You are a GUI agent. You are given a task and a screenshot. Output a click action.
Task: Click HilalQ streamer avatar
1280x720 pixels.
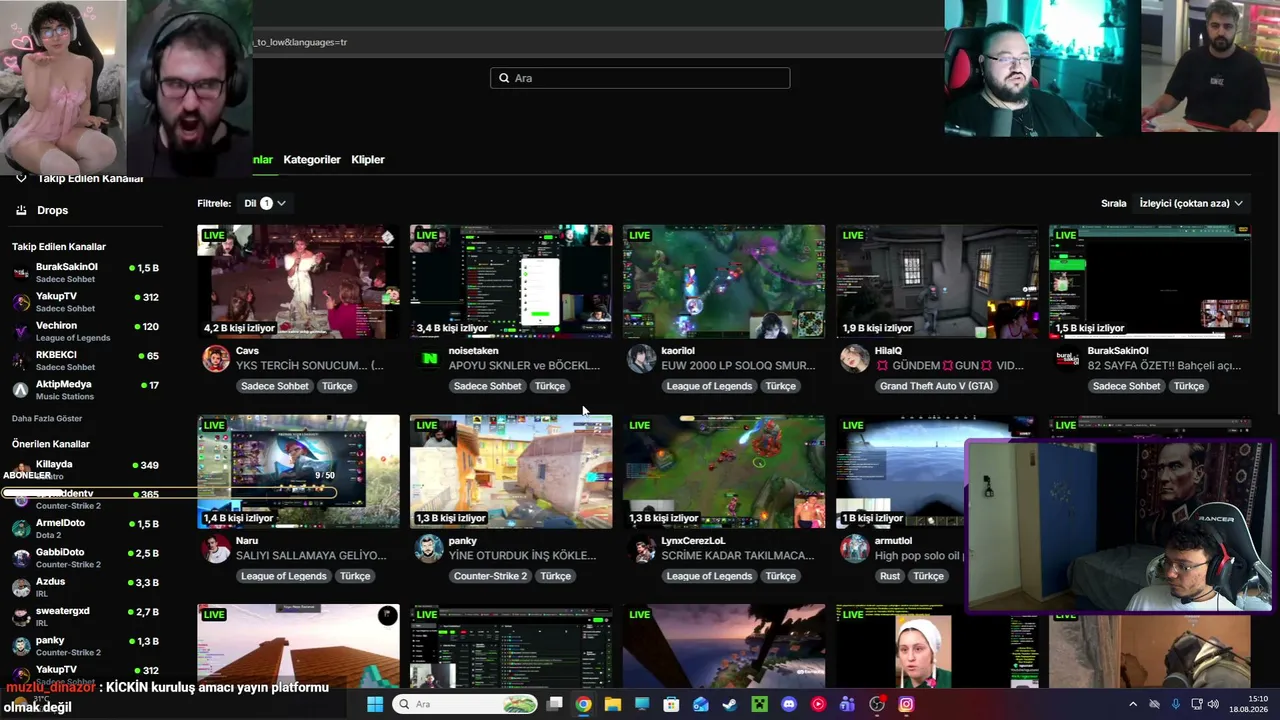(855, 358)
